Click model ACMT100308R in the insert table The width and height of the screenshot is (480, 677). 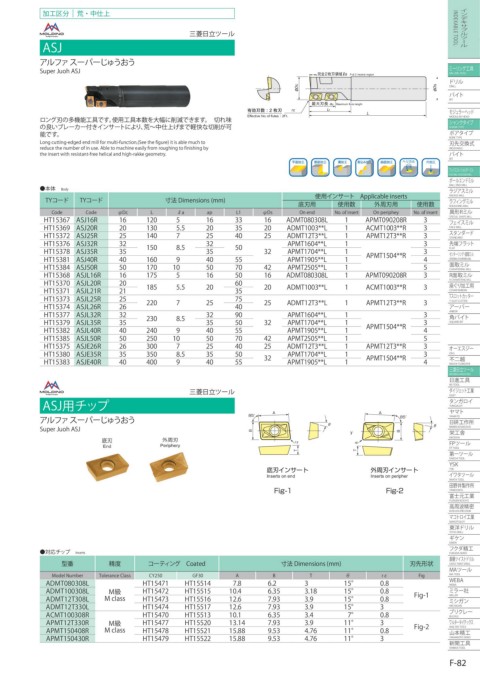coord(67,615)
